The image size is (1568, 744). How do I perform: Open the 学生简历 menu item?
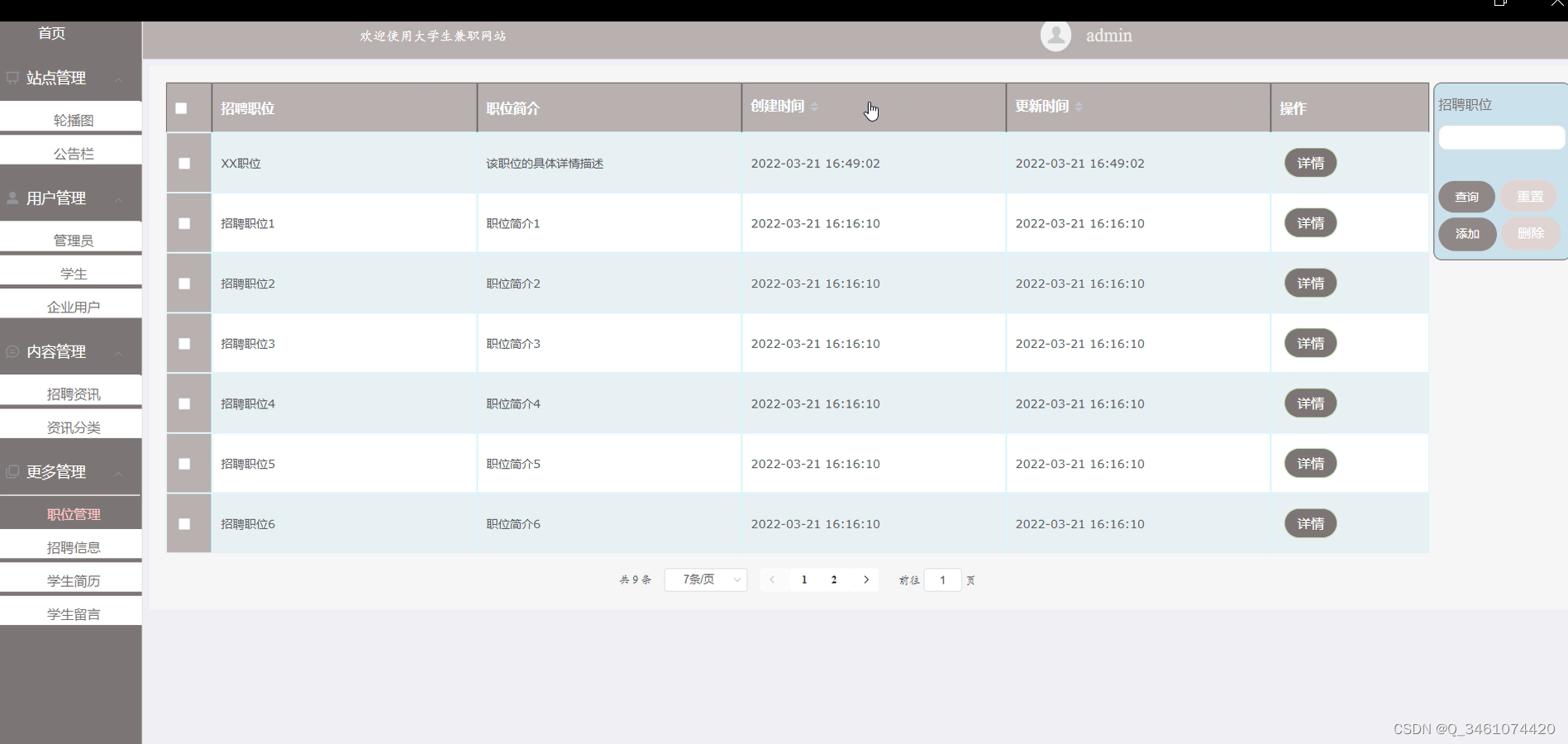(x=73, y=581)
